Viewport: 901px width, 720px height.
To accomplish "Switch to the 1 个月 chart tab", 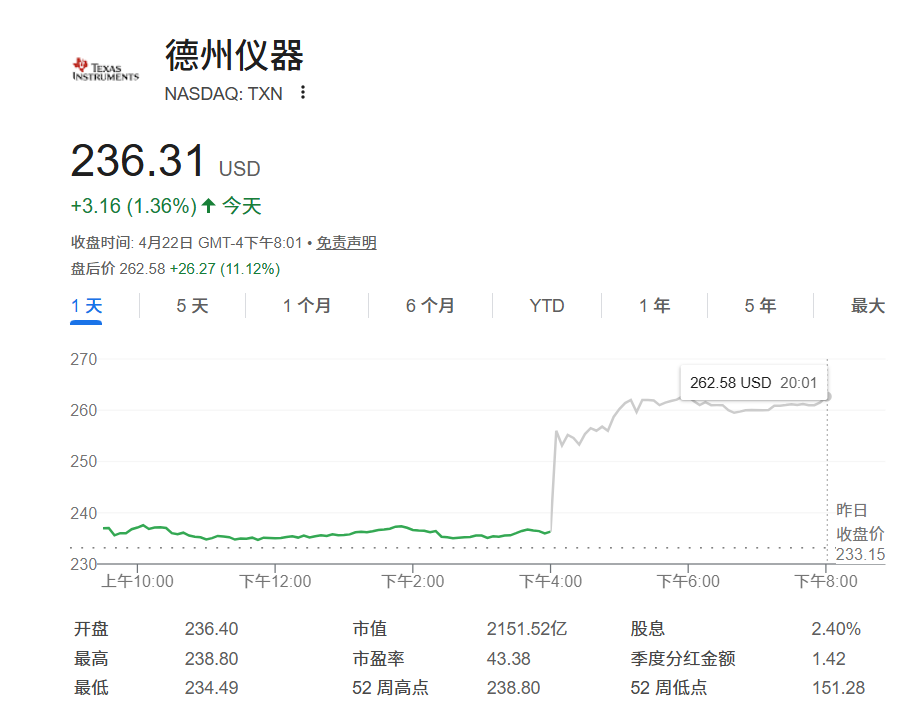I will 306,306.
